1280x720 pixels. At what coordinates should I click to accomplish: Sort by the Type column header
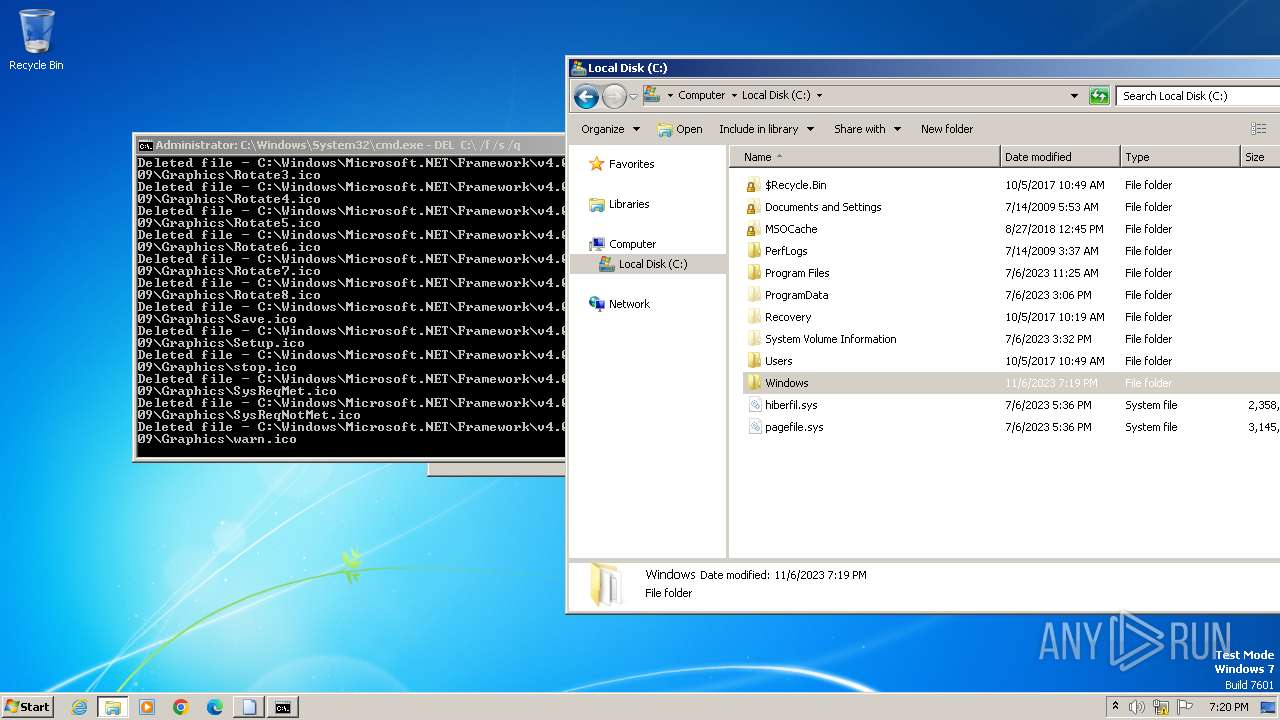point(1180,157)
